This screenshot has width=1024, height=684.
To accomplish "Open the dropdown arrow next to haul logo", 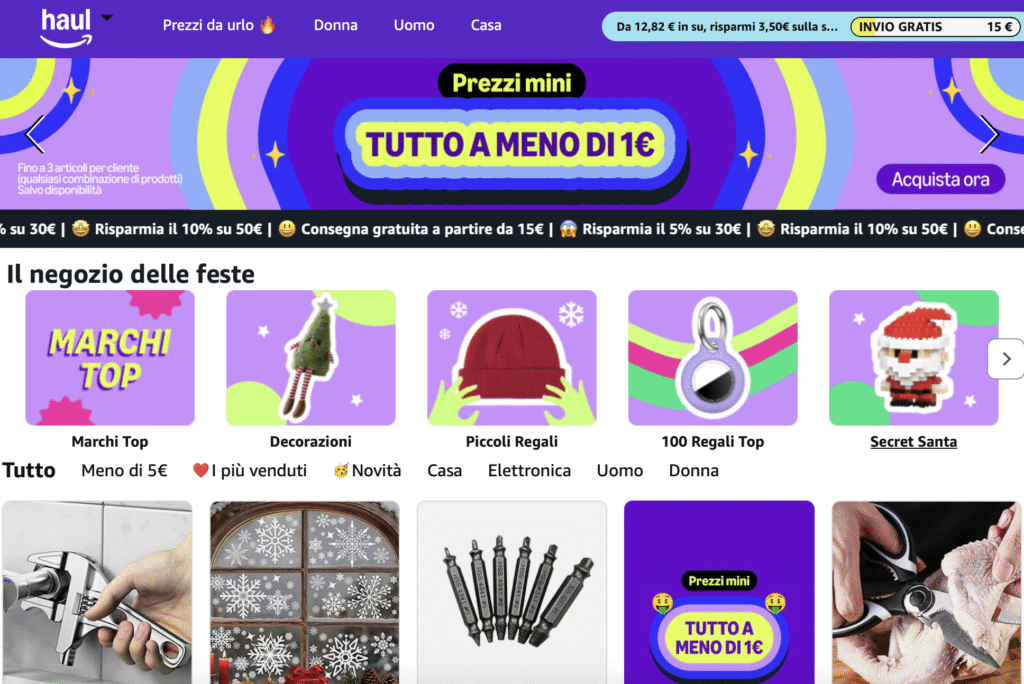I will 107,18.
